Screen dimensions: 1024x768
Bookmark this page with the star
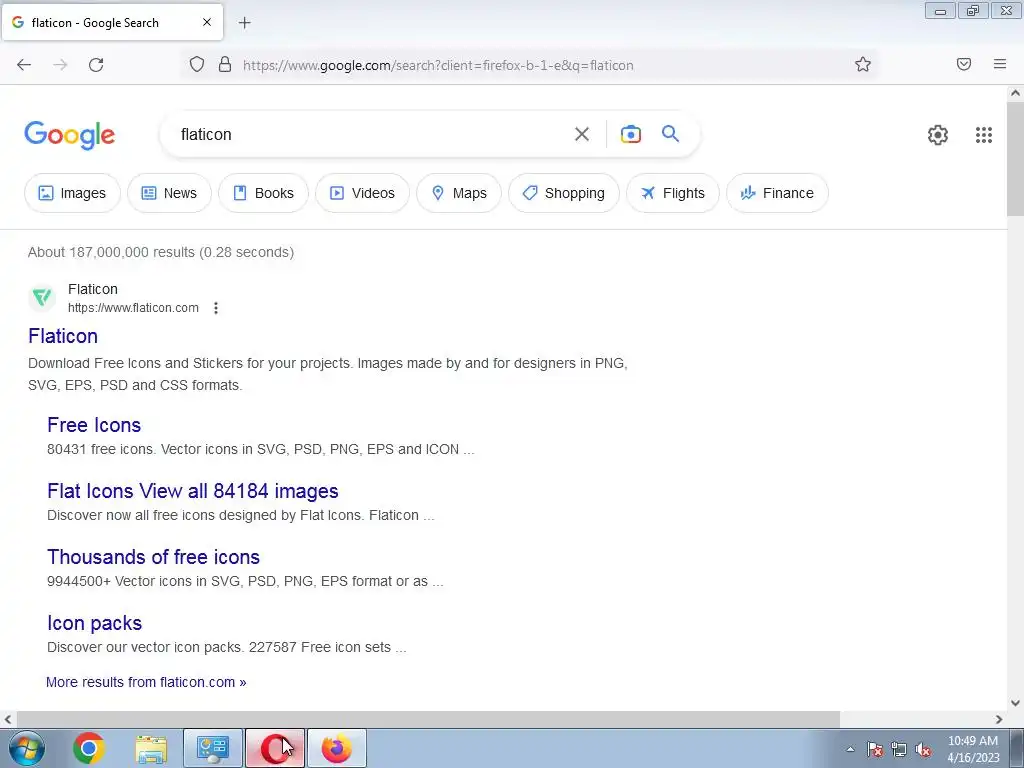point(863,64)
